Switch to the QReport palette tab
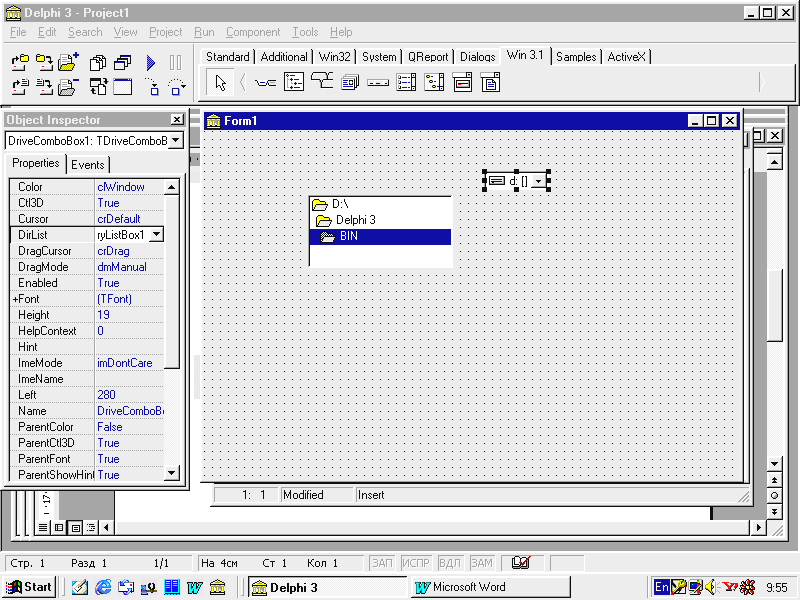The image size is (800, 600). [x=428, y=57]
